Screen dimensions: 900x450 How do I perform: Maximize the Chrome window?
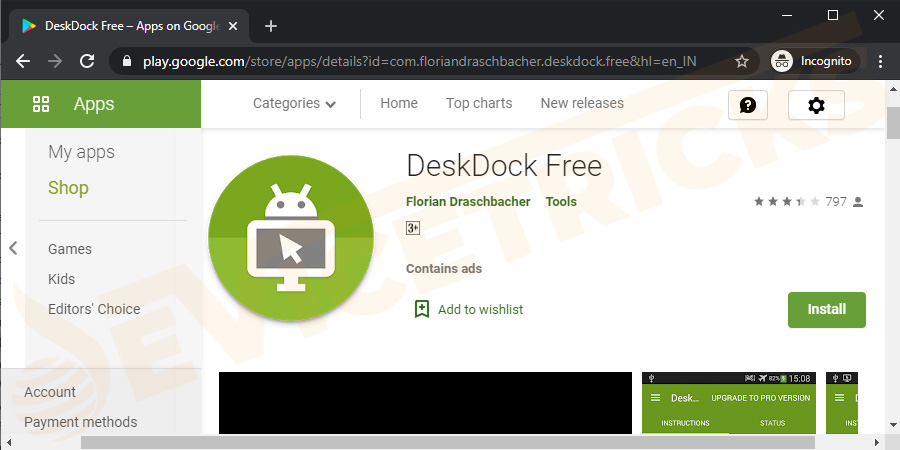coord(833,15)
